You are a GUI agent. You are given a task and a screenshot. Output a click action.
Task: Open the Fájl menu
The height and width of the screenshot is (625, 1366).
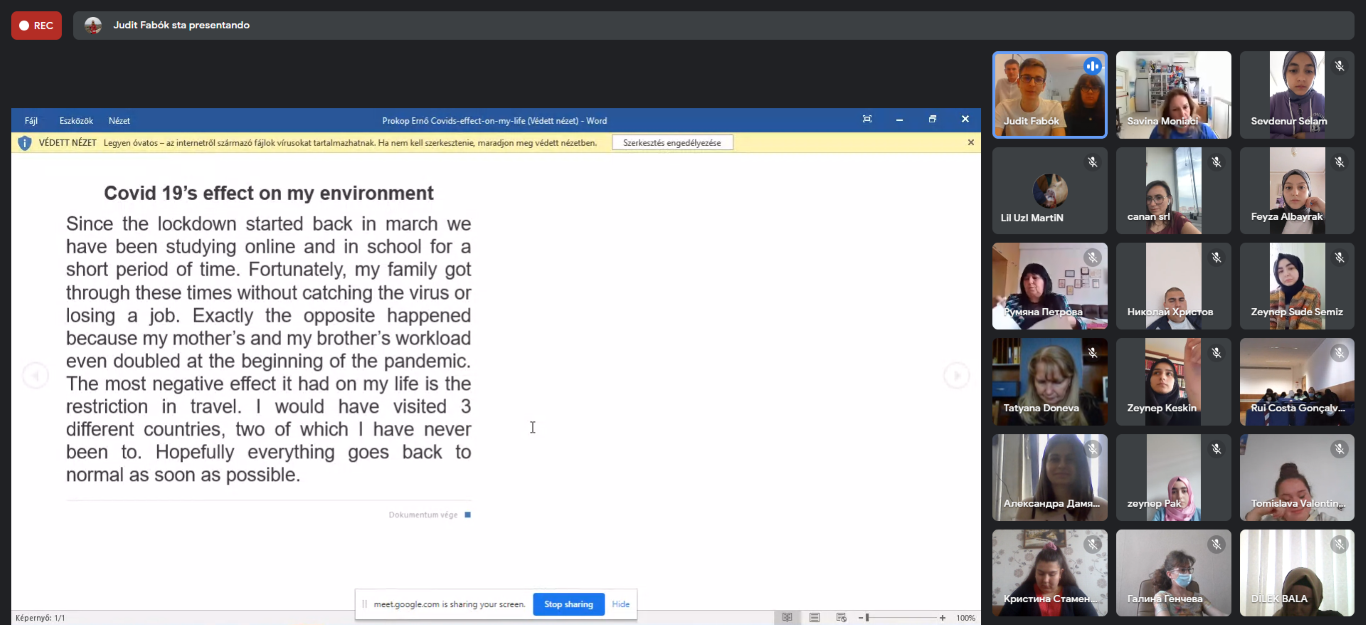click(31, 121)
